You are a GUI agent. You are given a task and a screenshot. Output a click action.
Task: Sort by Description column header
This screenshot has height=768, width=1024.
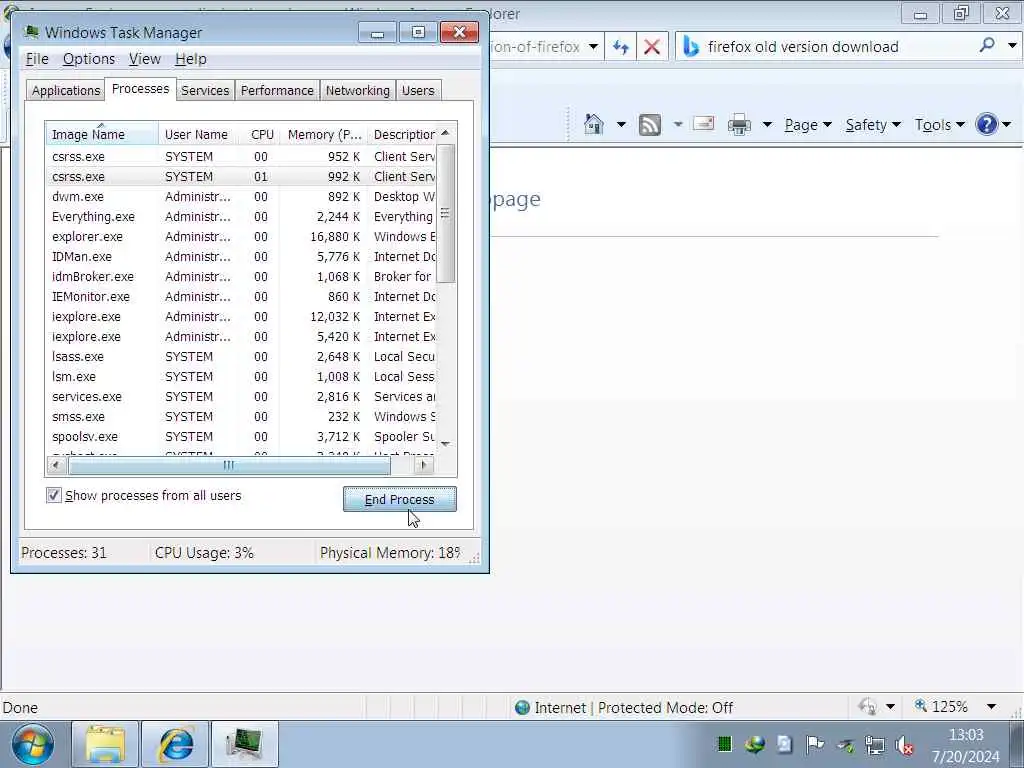coord(404,135)
